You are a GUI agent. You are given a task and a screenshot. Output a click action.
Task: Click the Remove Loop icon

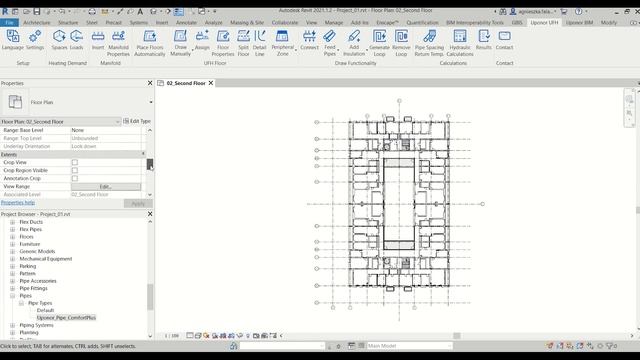(401, 43)
